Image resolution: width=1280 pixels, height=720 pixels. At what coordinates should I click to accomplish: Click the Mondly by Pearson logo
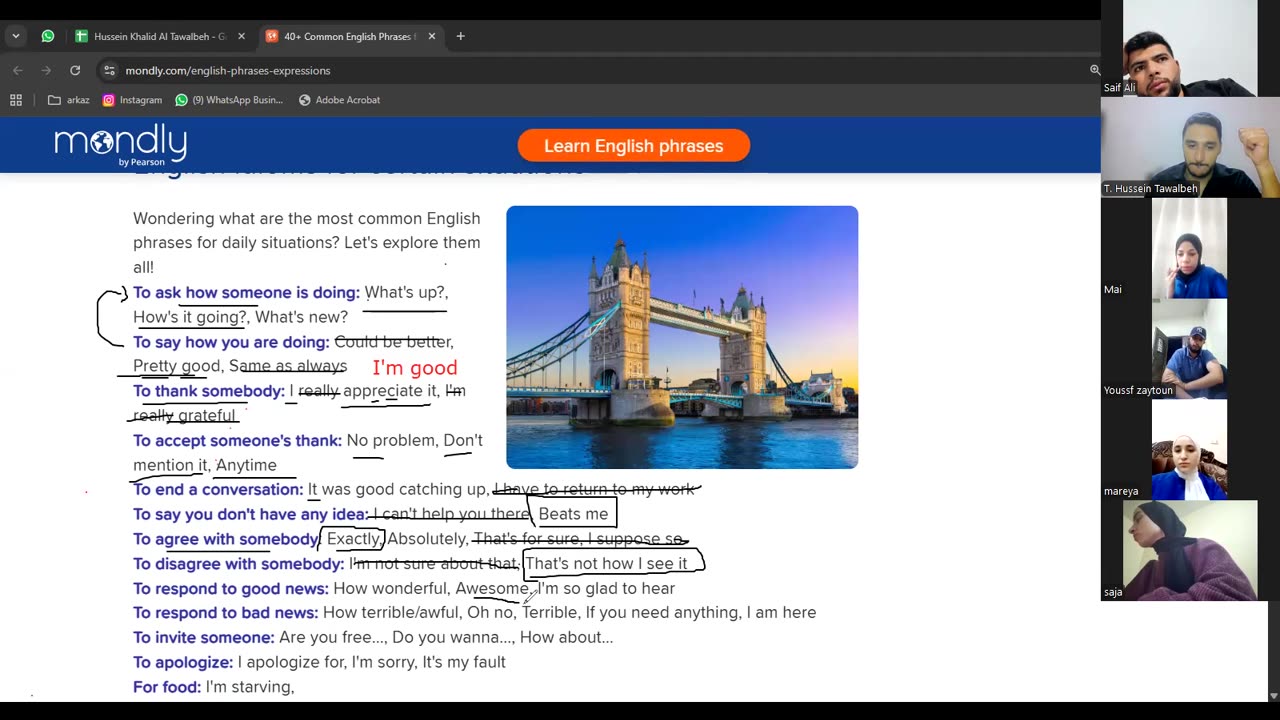coord(120,145)
